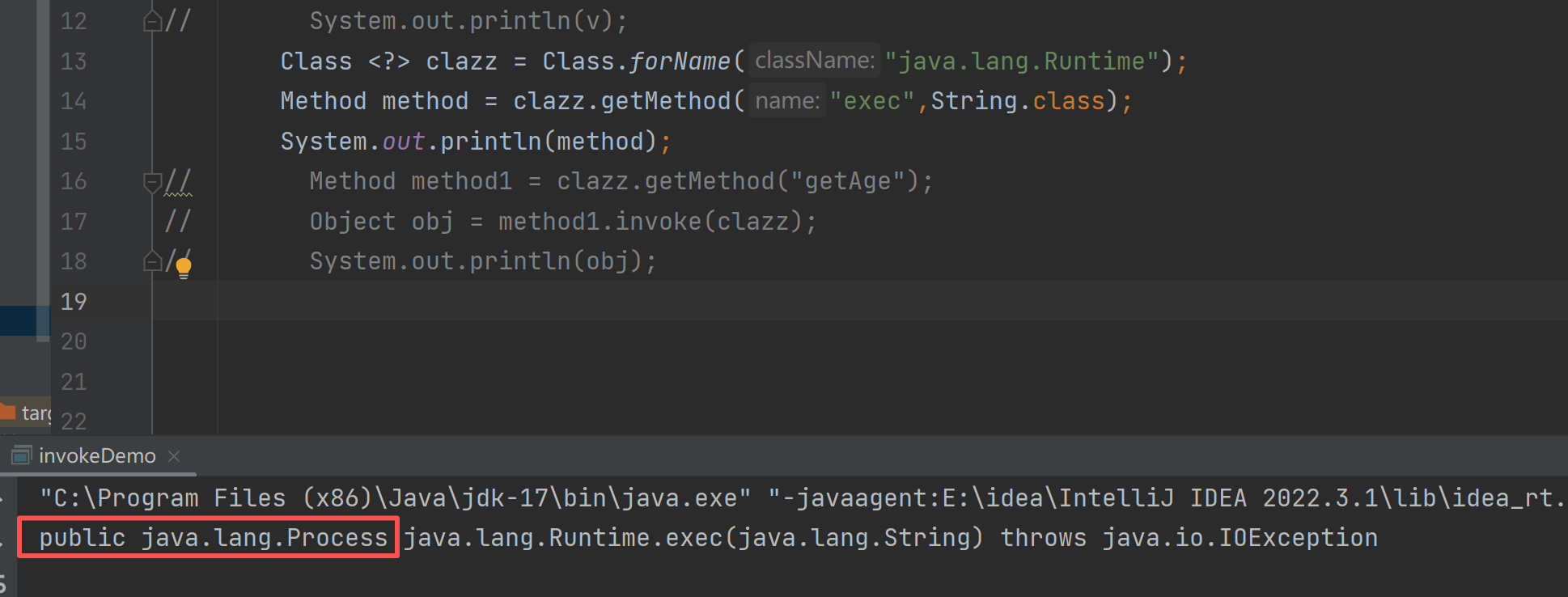Click the name parameter hint on line 14
The height and width of the screenshot is (597, 1568).
pos(786,101)
